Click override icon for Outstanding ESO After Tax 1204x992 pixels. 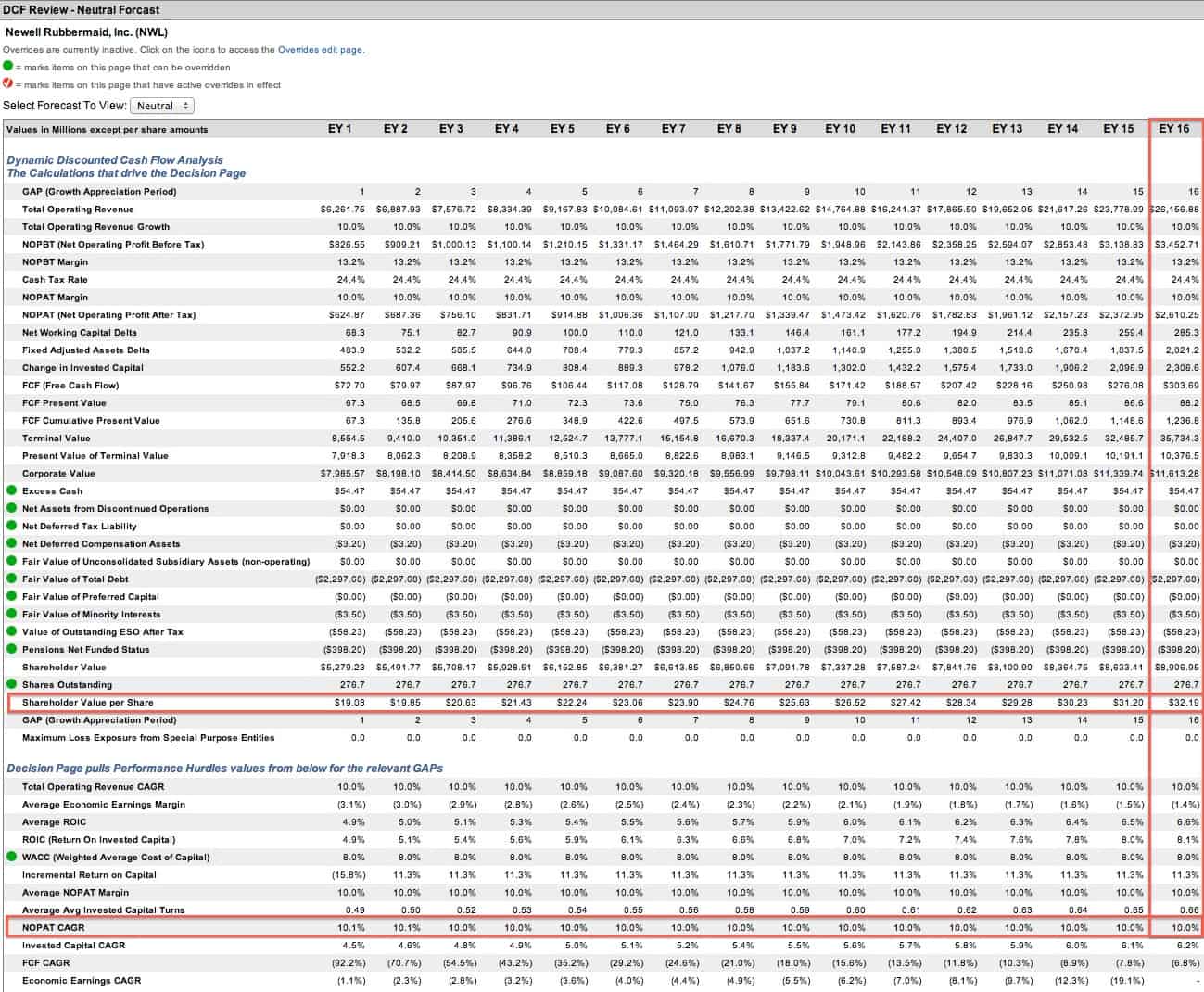[11, 631]
